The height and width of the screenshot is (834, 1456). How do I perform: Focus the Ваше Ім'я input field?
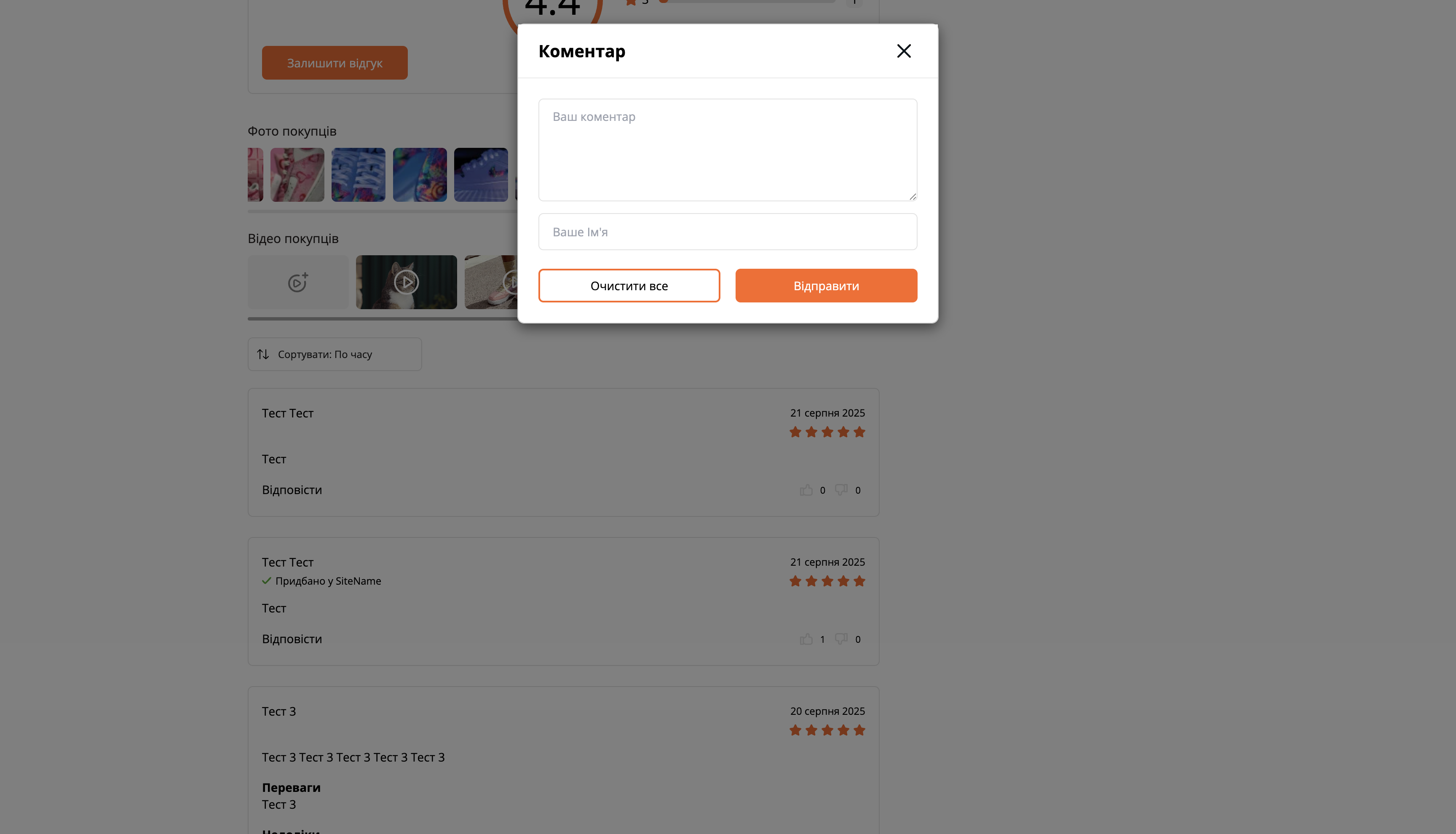pos(728,232)
